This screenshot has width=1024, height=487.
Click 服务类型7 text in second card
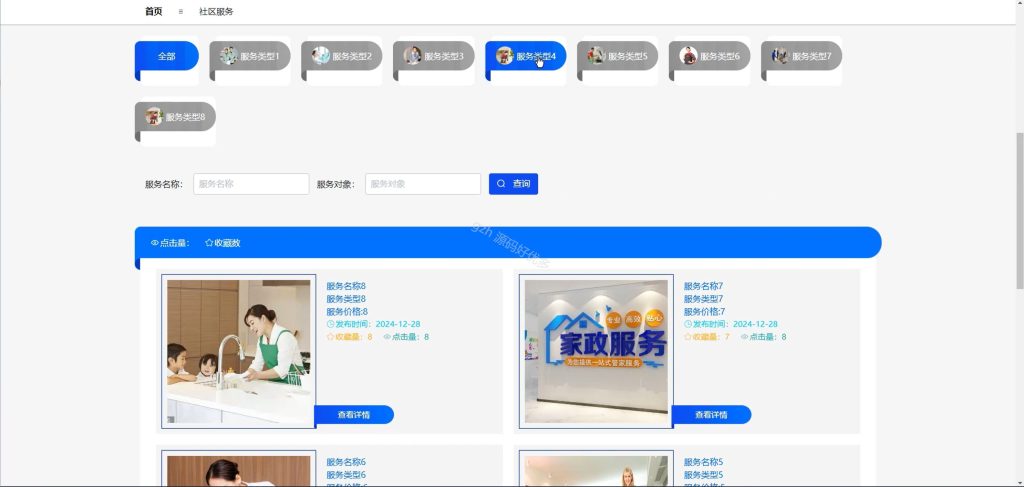click(x=703, y=299)
